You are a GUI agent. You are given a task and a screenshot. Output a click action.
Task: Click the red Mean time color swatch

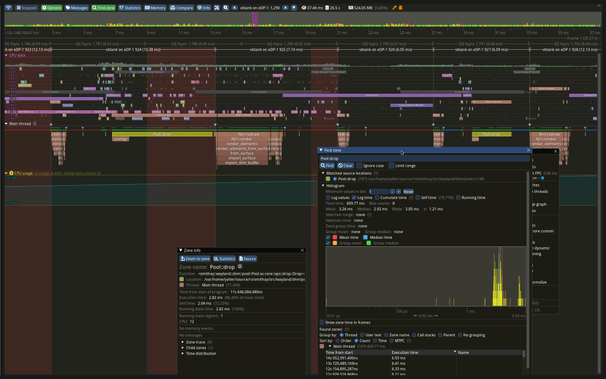335,237
